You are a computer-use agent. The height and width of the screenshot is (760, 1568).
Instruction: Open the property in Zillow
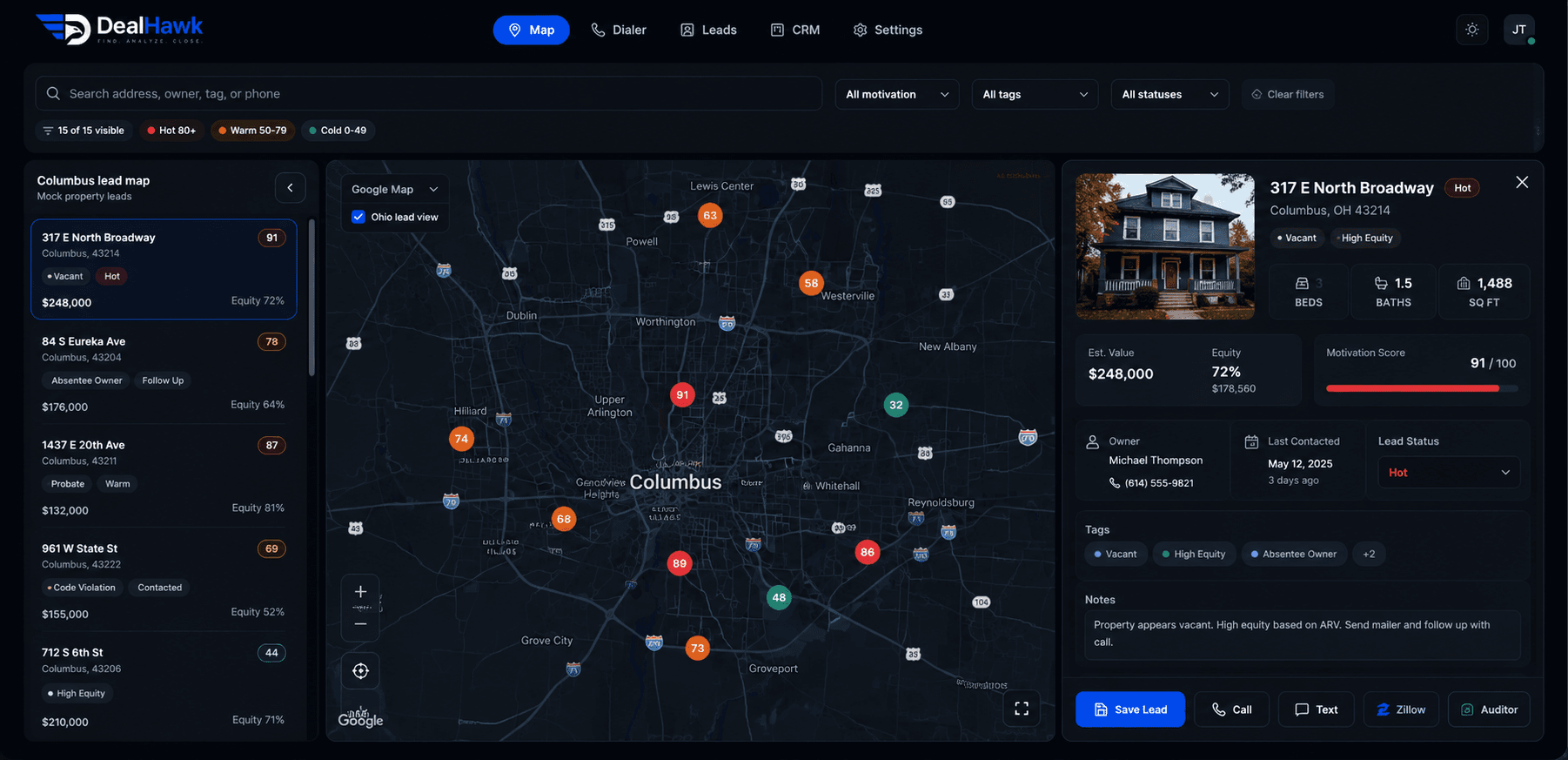pos(1401,710)
